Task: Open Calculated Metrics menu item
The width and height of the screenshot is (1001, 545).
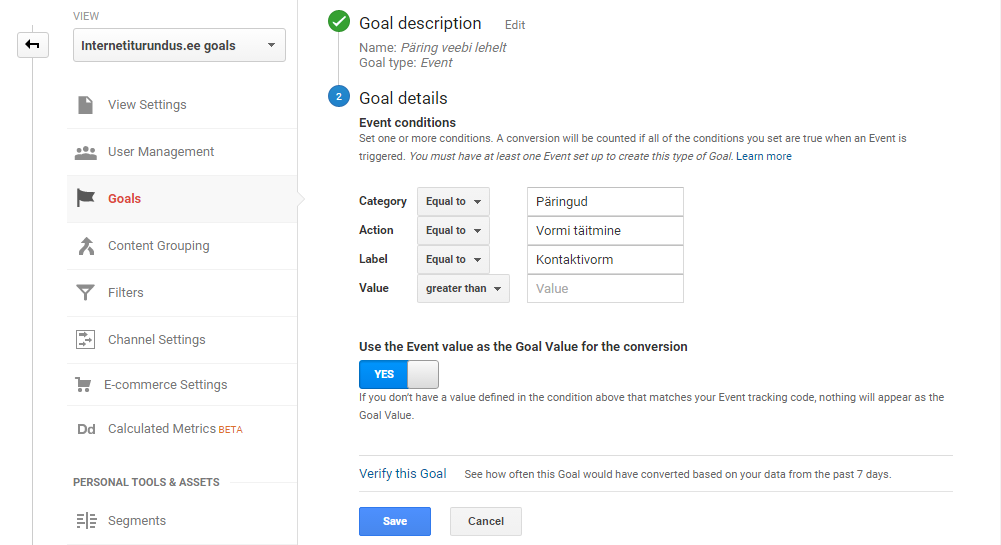Action: click(162, 429)
